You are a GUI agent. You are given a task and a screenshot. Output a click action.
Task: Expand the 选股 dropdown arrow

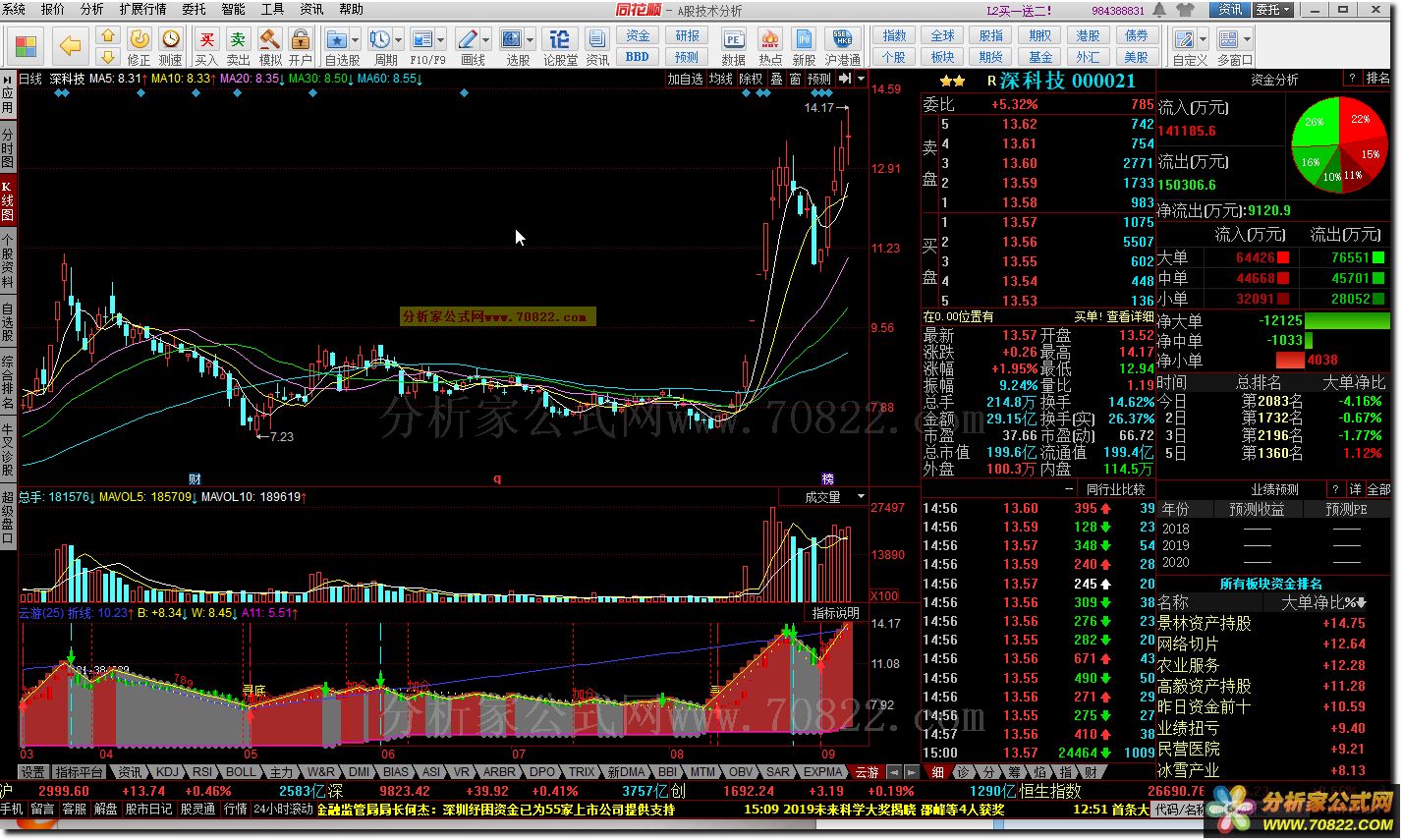click(531, 40)
